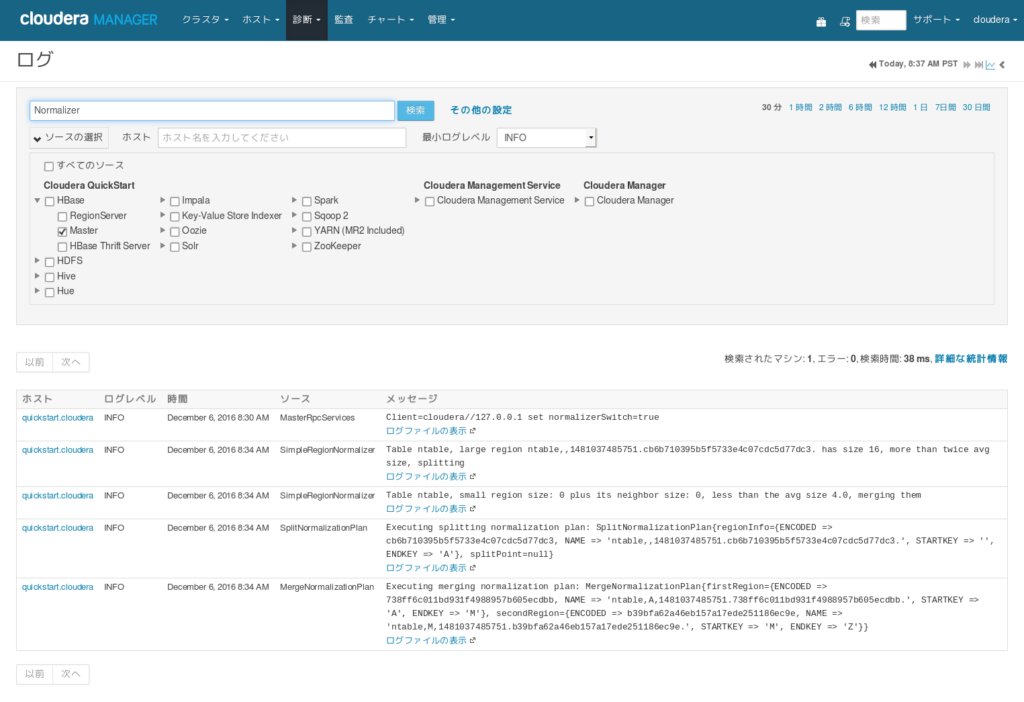
Task: Open the running commands scroll icon
Action: 844,22
